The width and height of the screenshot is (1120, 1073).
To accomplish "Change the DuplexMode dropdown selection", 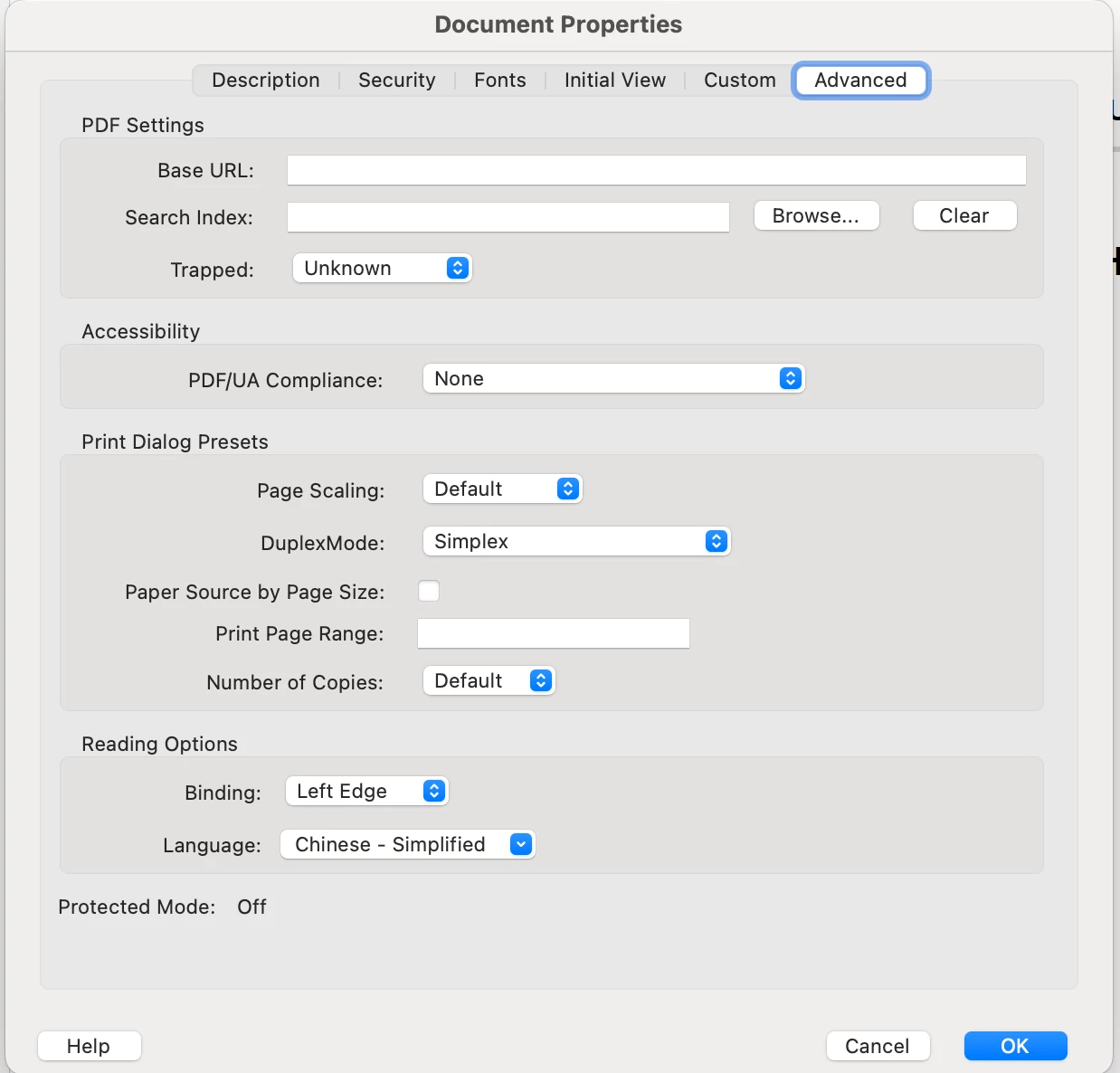I will 576,542.
